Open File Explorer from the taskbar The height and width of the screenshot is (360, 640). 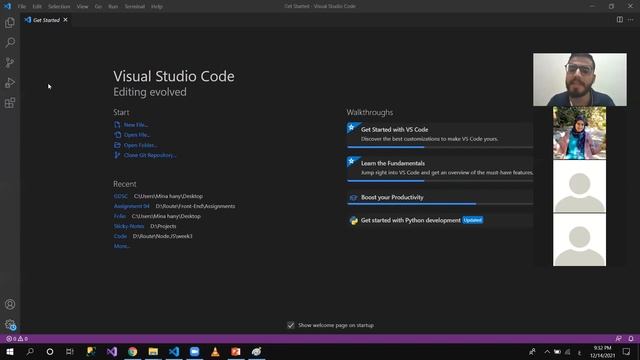pos(153,351)
